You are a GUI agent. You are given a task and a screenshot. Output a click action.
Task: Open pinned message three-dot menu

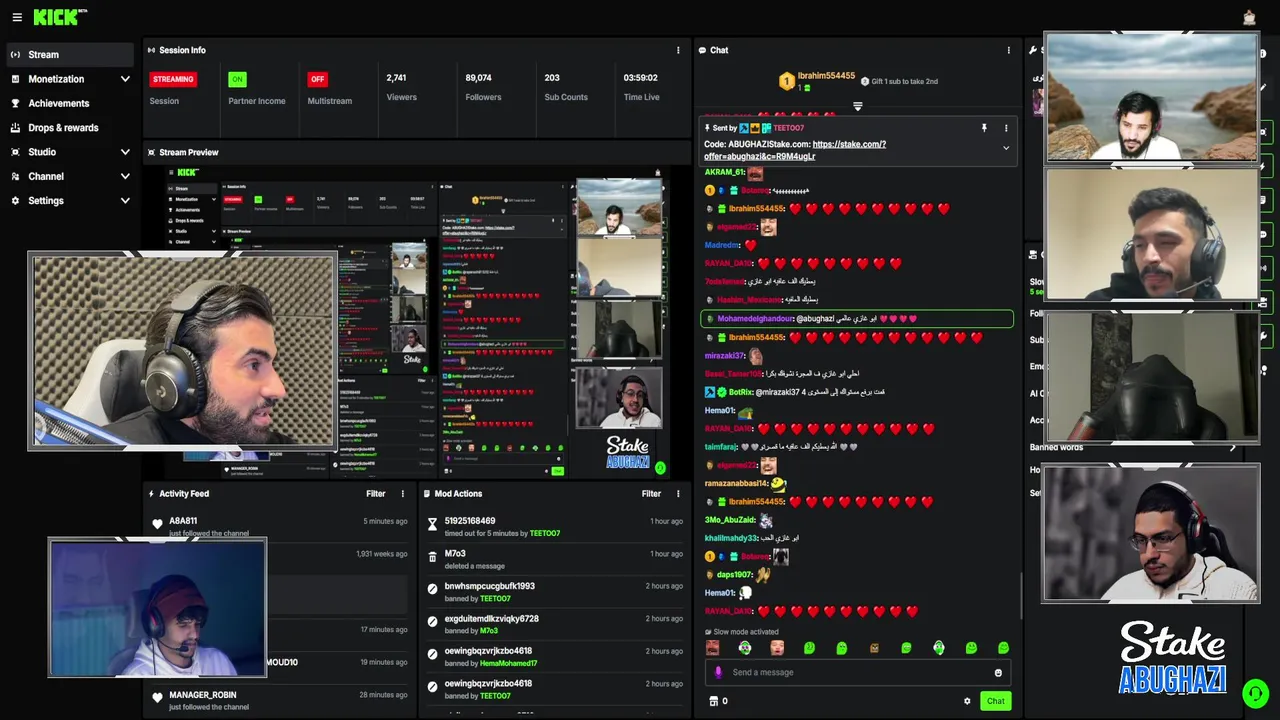pyautogui.click(x=1006, y=128)
